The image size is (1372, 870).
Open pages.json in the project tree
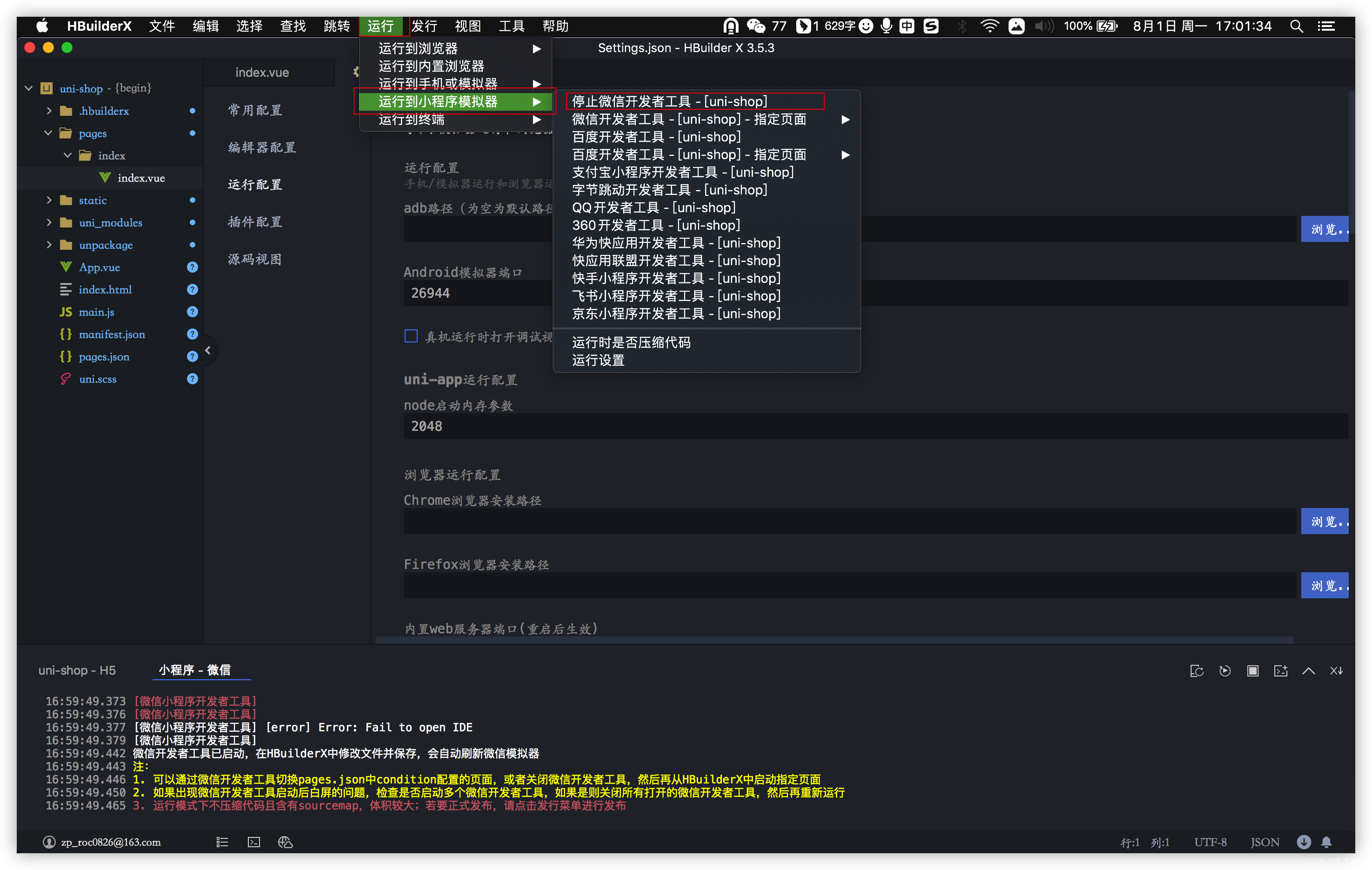coord(104,356)
